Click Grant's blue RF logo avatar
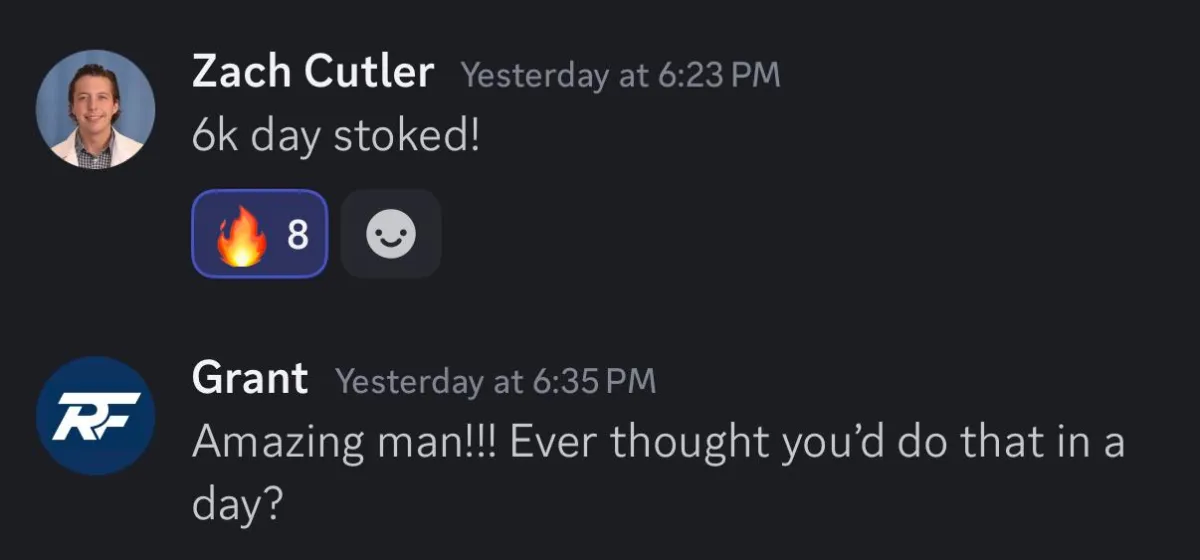Viewport: 1200px width, 560px height. pyautogui.click(x=95, y=416)
